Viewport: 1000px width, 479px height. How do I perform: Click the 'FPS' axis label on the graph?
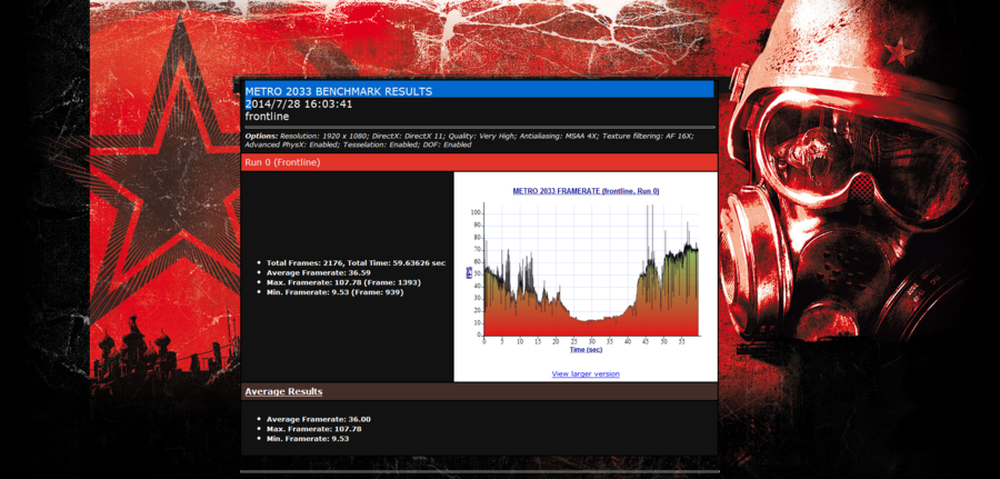click(x=470, y=274)
